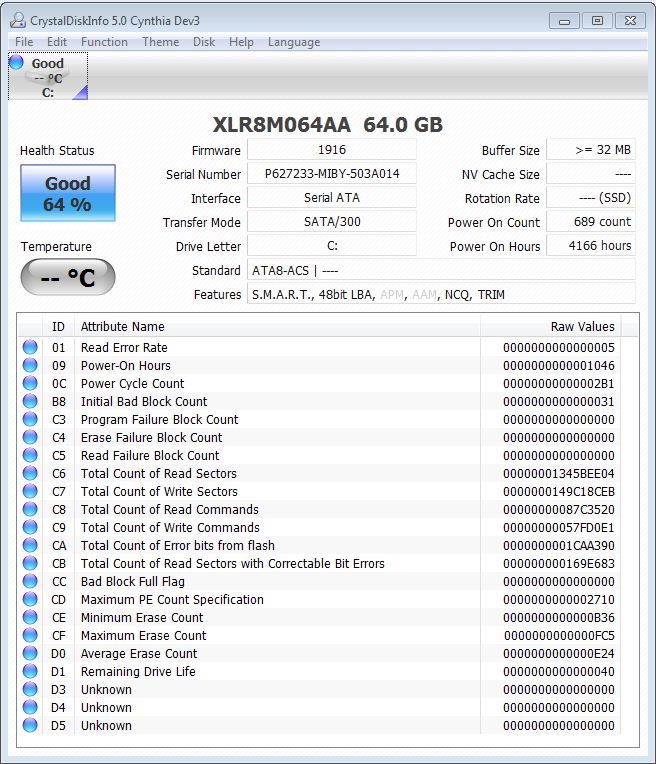Click the Power On Count value 689 count
This screenshot has height=764, width=656.
591,221
